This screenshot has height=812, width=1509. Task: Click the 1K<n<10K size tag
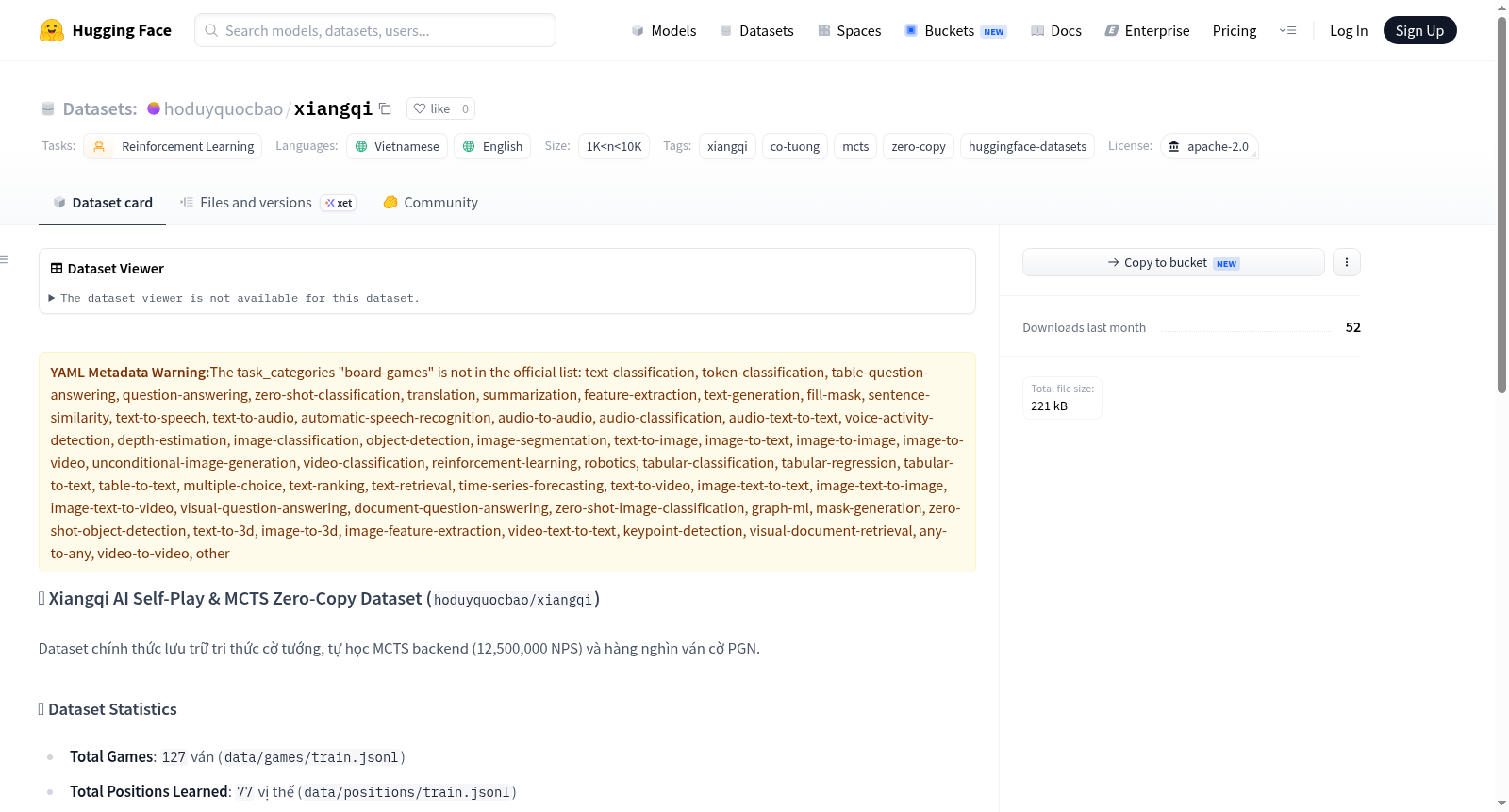tap(614, 146)
